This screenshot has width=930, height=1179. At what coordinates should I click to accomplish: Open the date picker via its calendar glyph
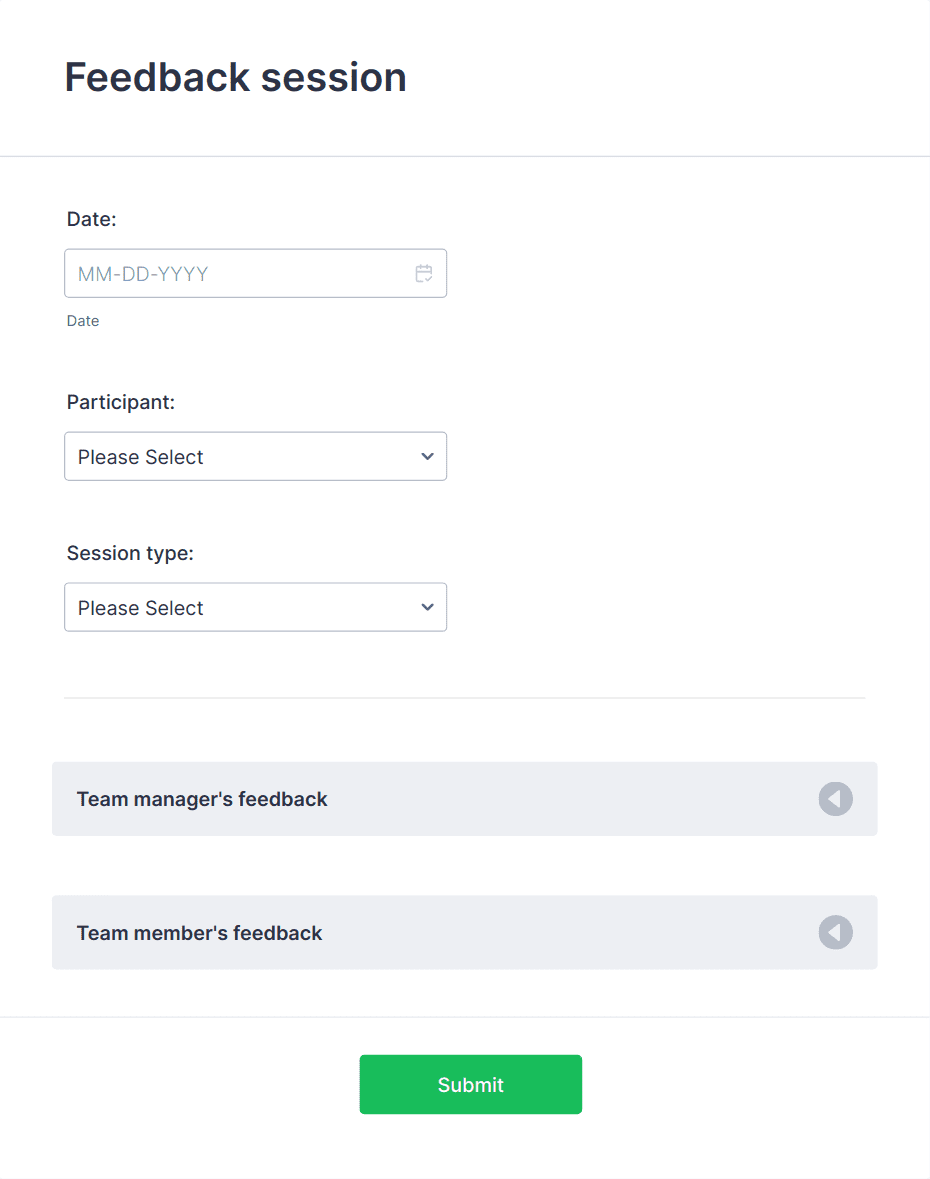tap(423, 273)
